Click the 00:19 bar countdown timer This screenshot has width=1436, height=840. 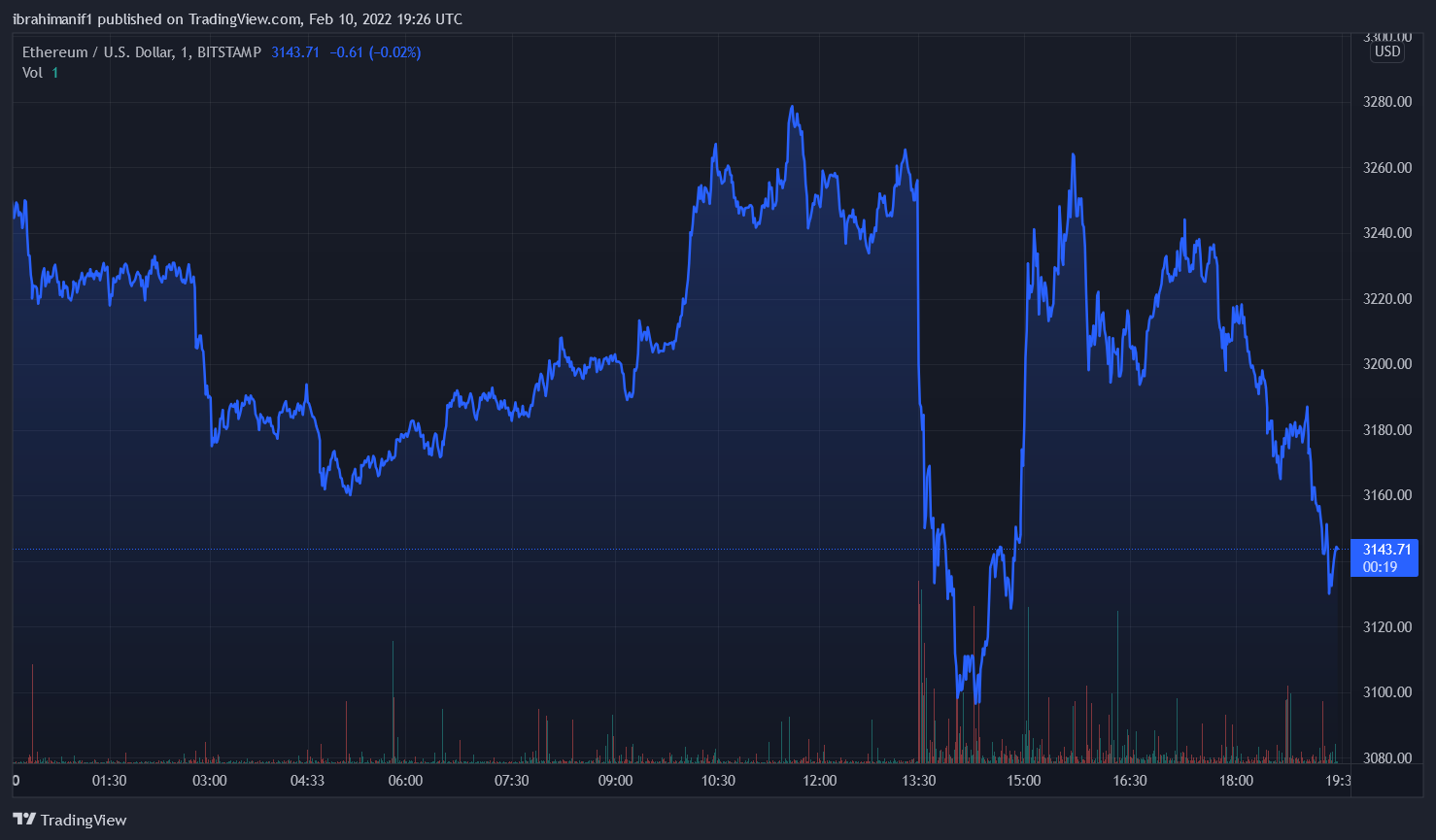(x=1380, y=567)
